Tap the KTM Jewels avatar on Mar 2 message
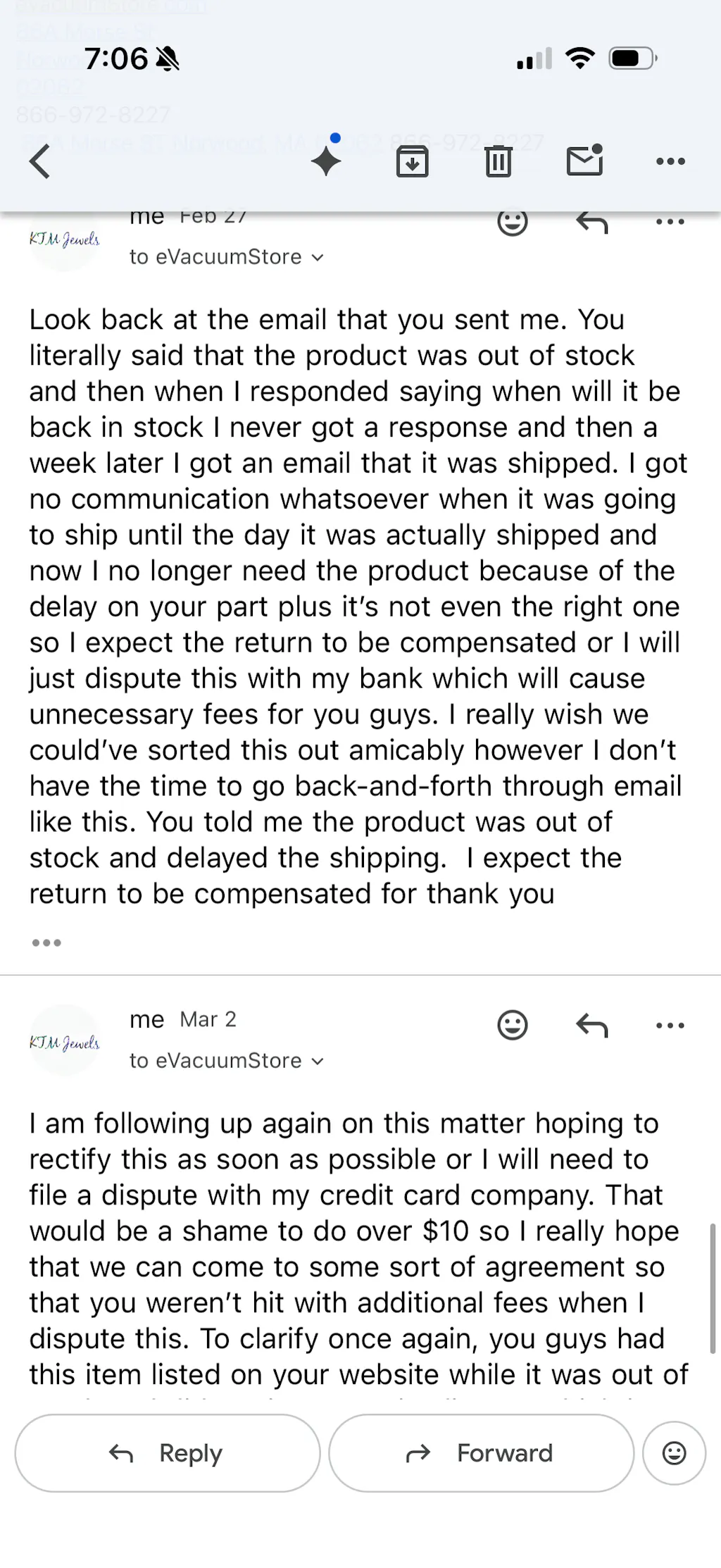Image resolution: width=721 pixels, height=1568 pixels. point(64,1042)
